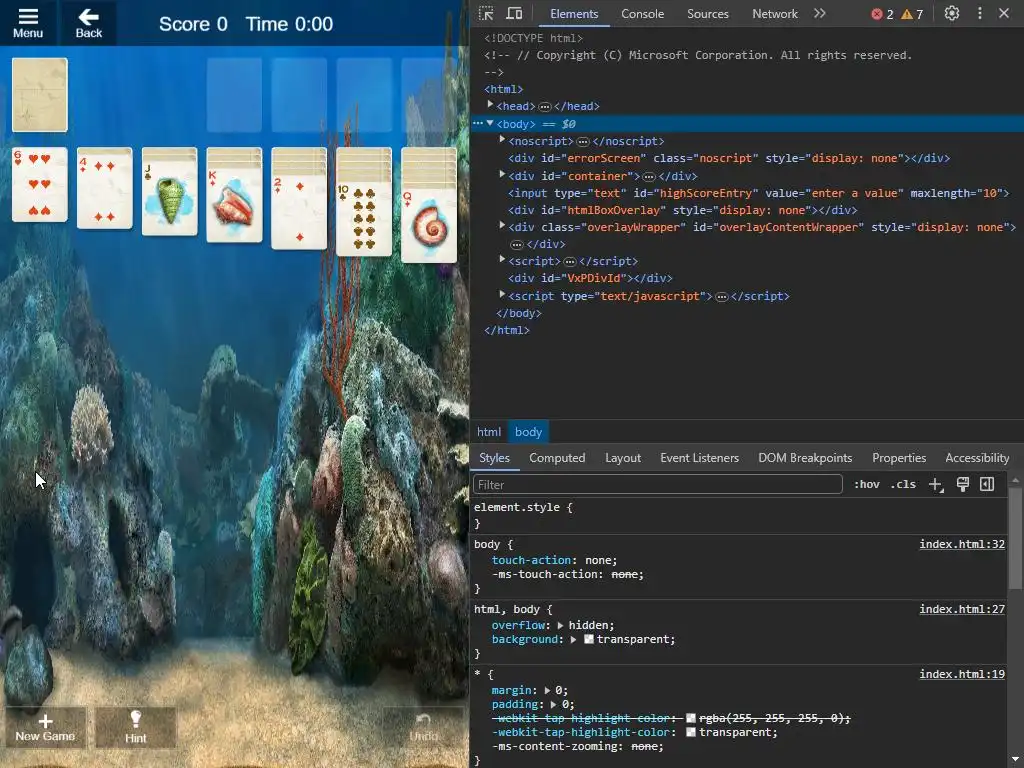Expand the first script node
The image size is (1024, 768).
(502, 260)
